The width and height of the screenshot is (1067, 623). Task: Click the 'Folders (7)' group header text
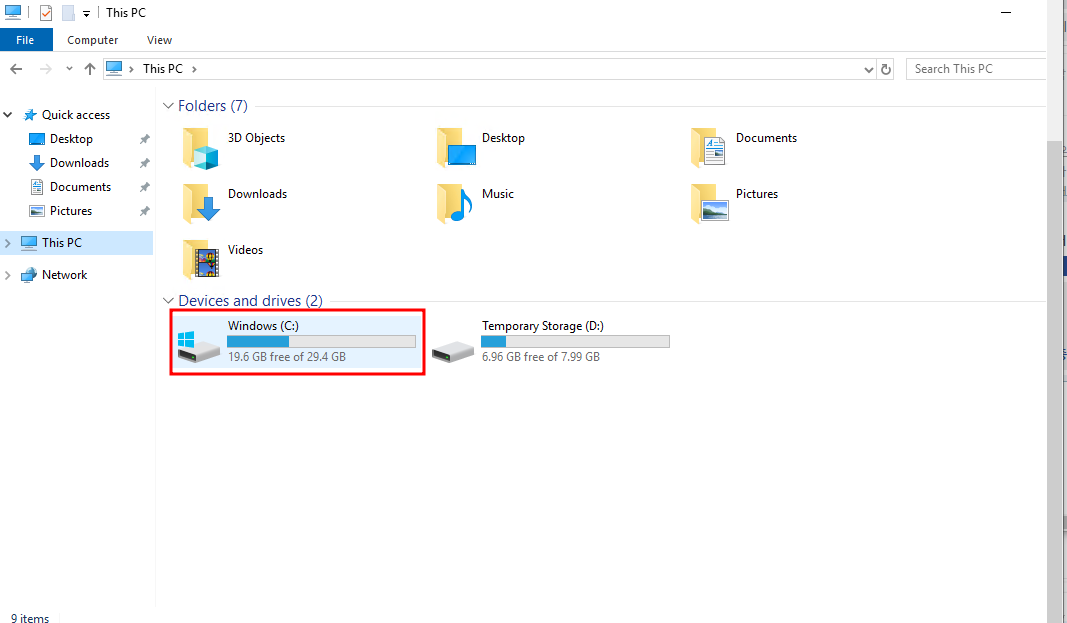click(213, 106)
